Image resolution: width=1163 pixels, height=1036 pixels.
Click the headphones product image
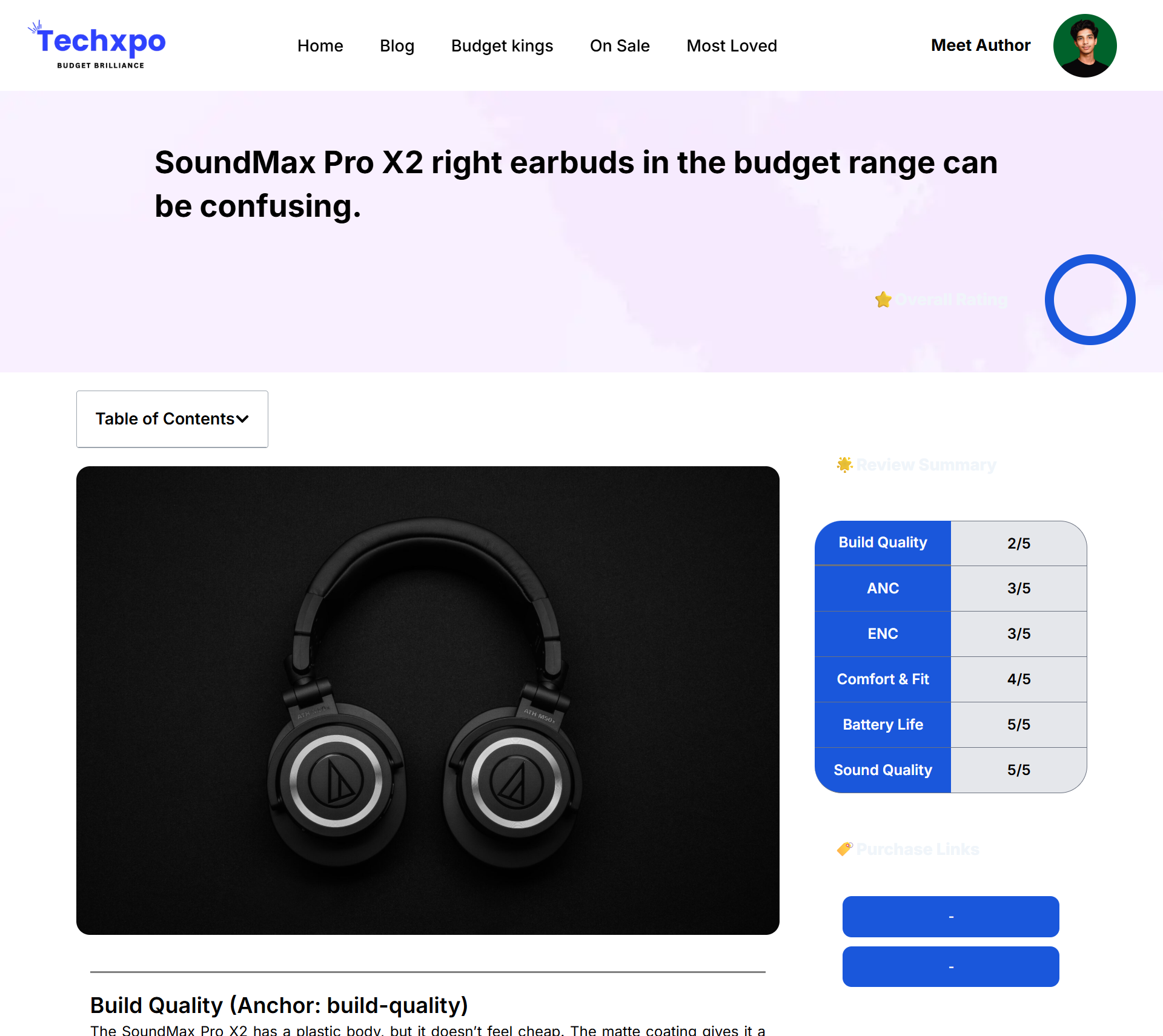428,701
